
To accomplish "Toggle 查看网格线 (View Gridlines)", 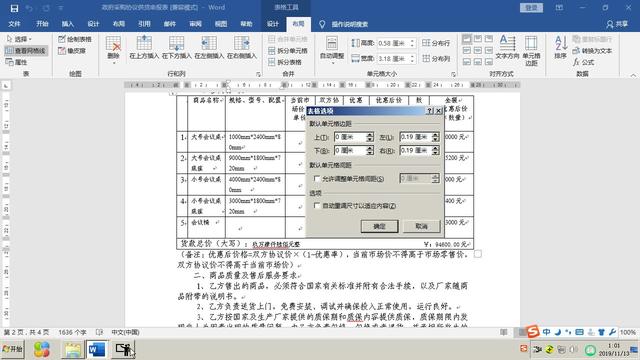I will [26, 51].
